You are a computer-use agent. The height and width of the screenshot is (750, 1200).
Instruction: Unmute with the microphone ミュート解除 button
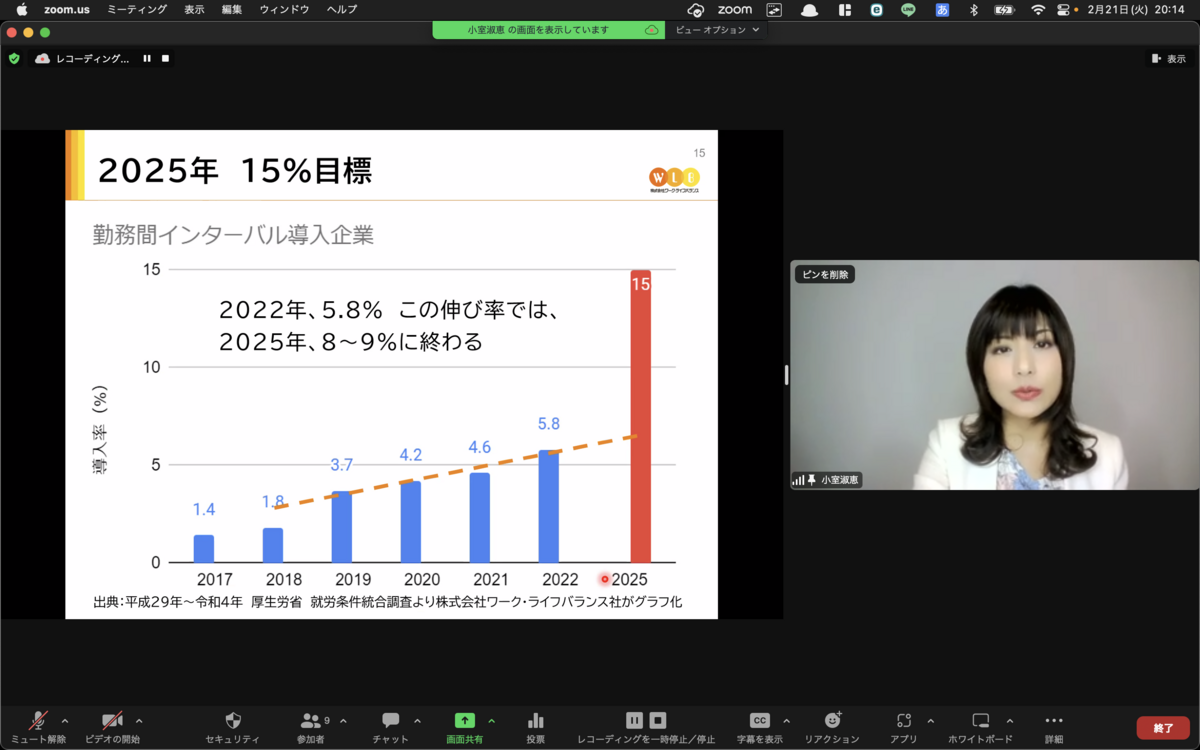coord(38,727)
